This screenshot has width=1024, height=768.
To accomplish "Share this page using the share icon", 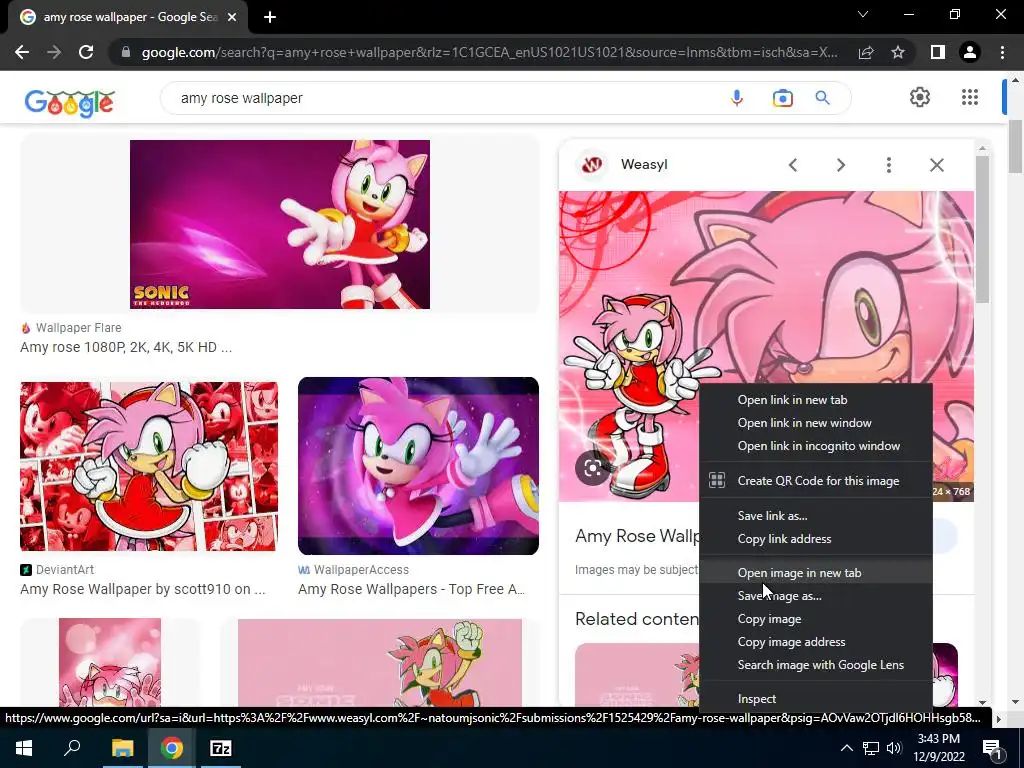I will point(866,52).
